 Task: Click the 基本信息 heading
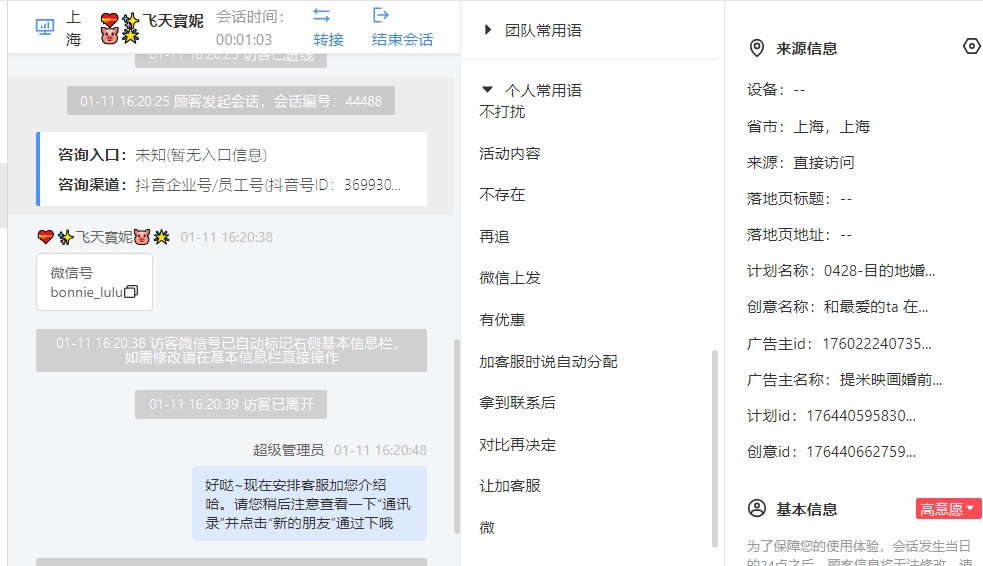806,509
